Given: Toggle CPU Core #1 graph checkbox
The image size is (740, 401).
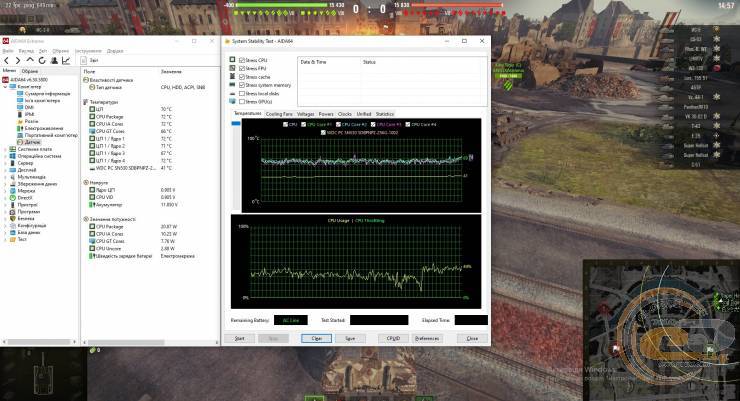Looking at the screenshot, I should click(303, 125).
